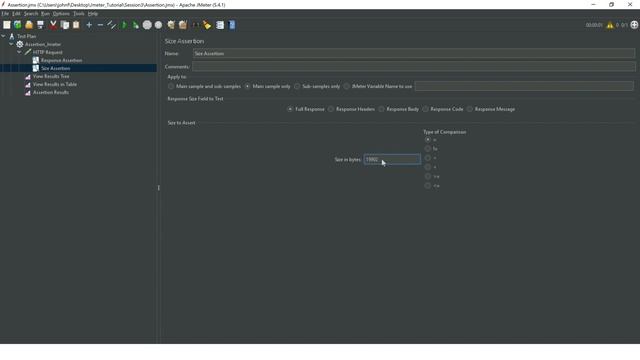Screen dimensions: 640x360
Task: Click the yellow warning log icon
Action: pyautogui.click(x=610, y=25)
